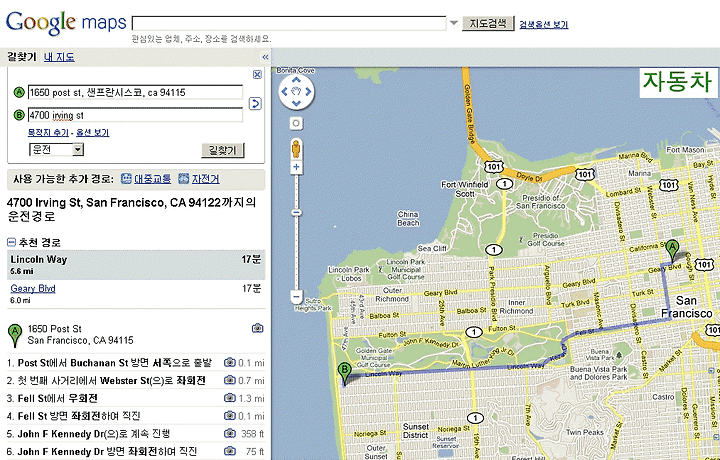Click the 목적지 추가 link
This screenshot has height=460, width=720.
coord(48,132)
